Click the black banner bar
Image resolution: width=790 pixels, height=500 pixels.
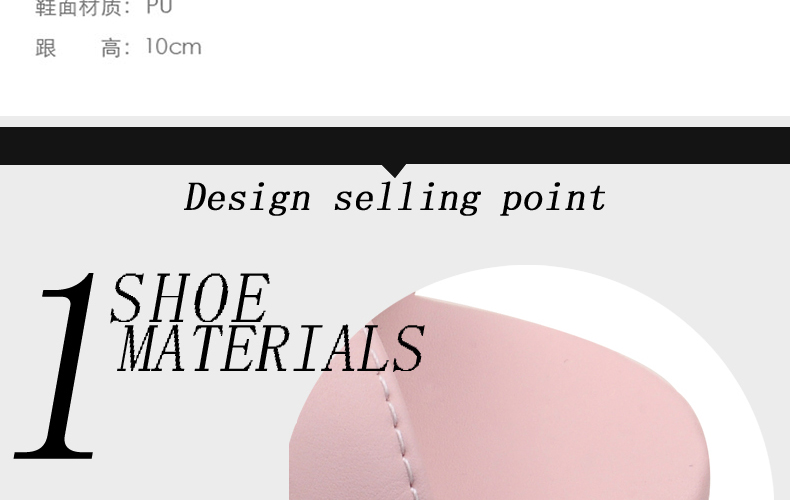395,146
